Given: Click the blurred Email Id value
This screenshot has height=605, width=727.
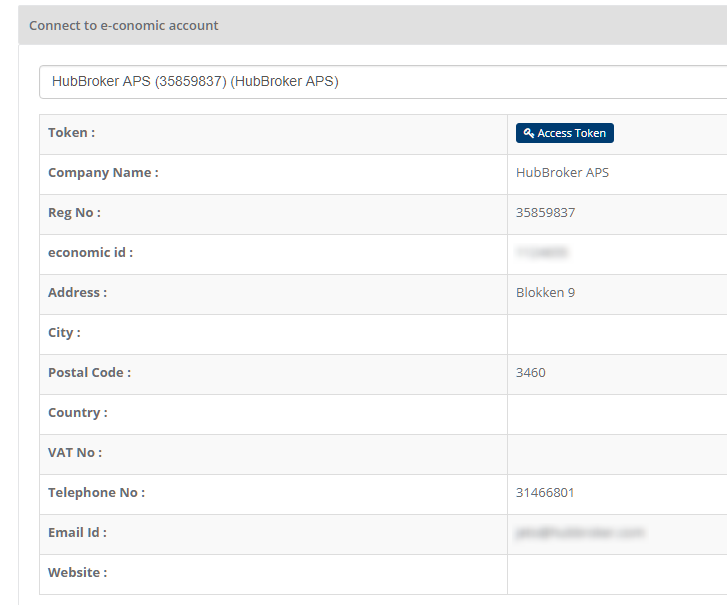Looking at the screenshot, I should pos(580,533).
